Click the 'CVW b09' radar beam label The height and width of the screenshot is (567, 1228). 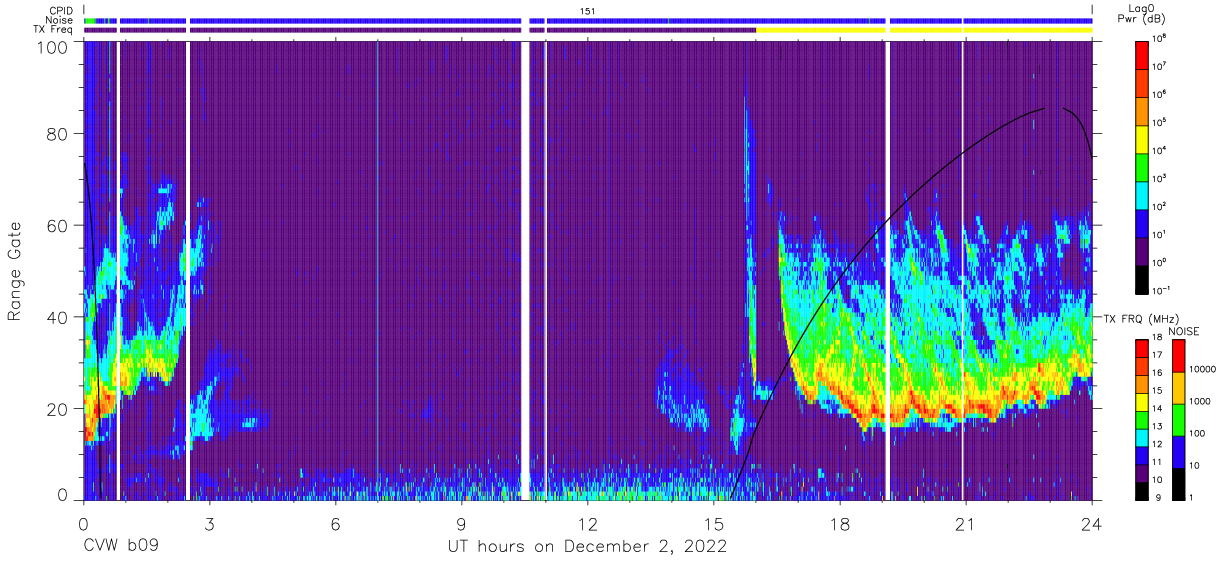pos(121,547)
